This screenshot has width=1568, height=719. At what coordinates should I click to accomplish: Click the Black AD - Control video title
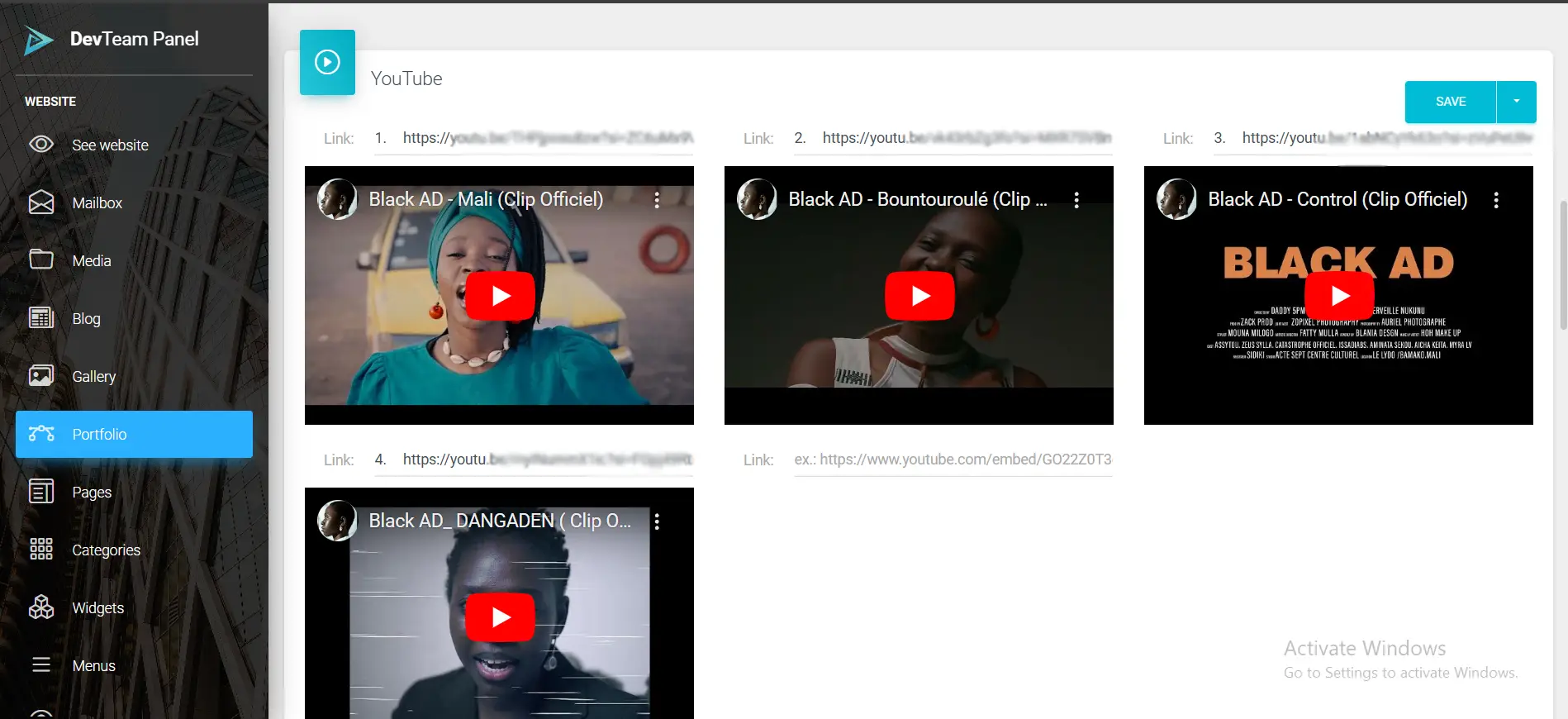[x=1337, y=199]
